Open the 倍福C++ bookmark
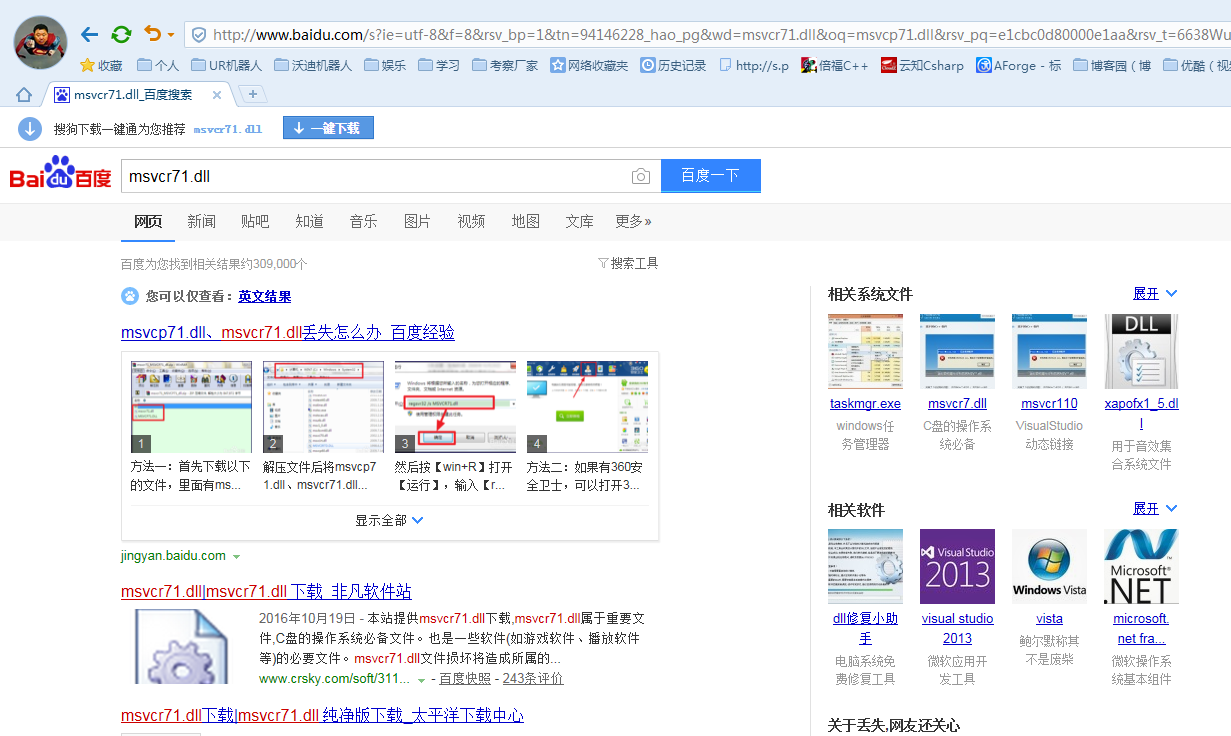The height and width of the screenshot is (736, 1231). pos(834,66)
